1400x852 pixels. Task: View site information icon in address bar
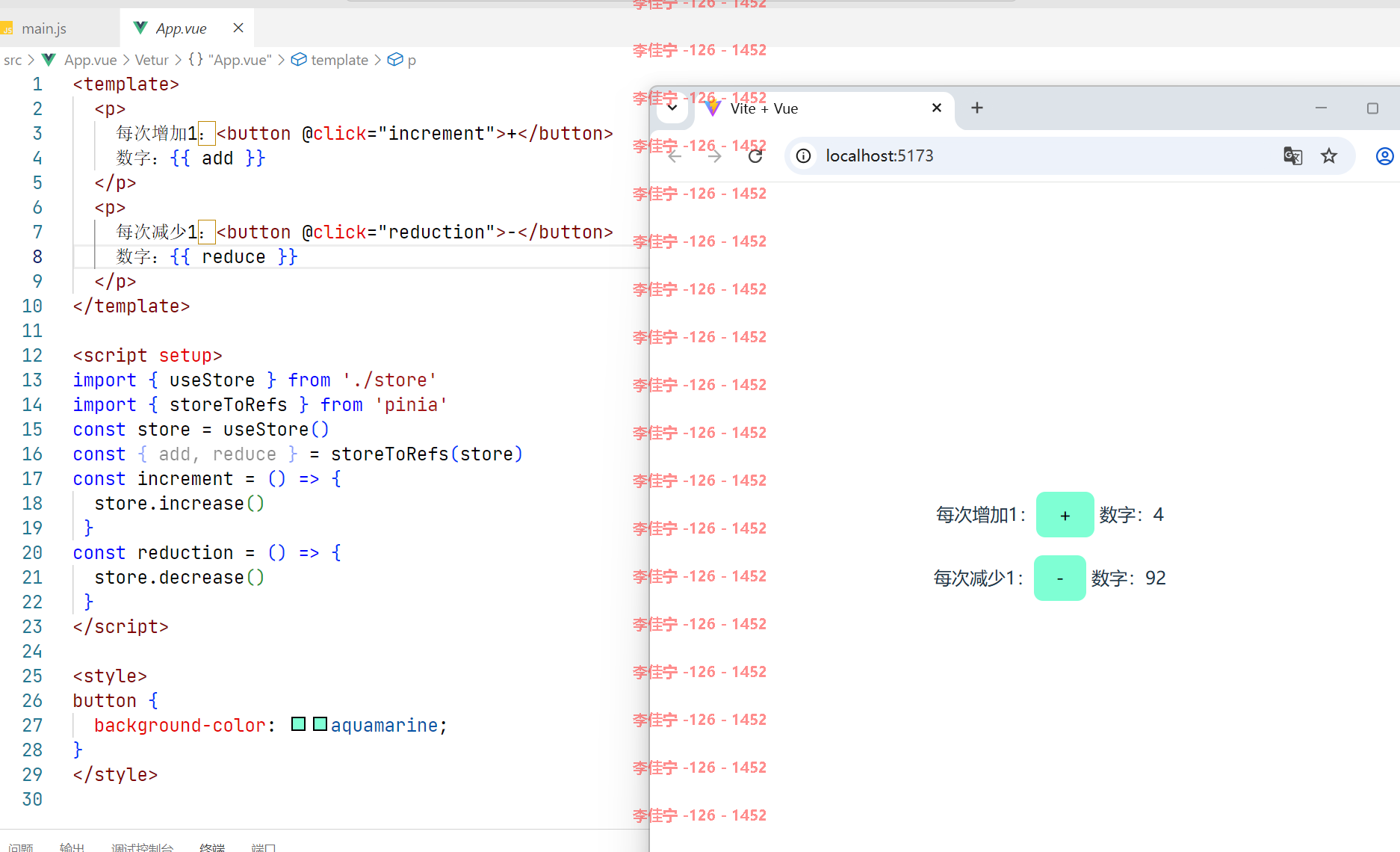click(803, 155)
